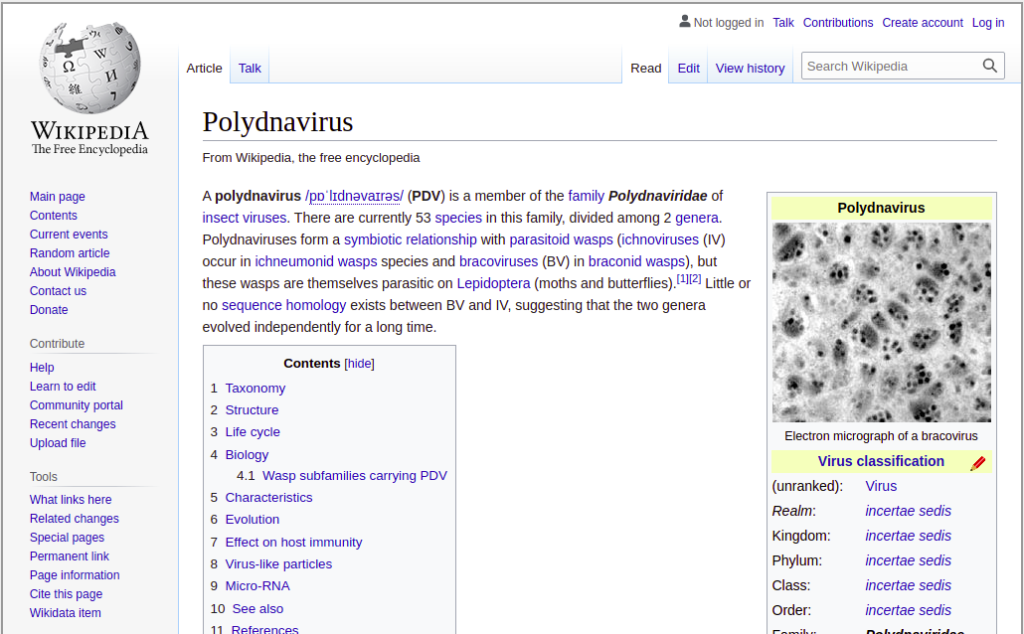
Task: Open the Community portal
Action: [x=76, y=405]
